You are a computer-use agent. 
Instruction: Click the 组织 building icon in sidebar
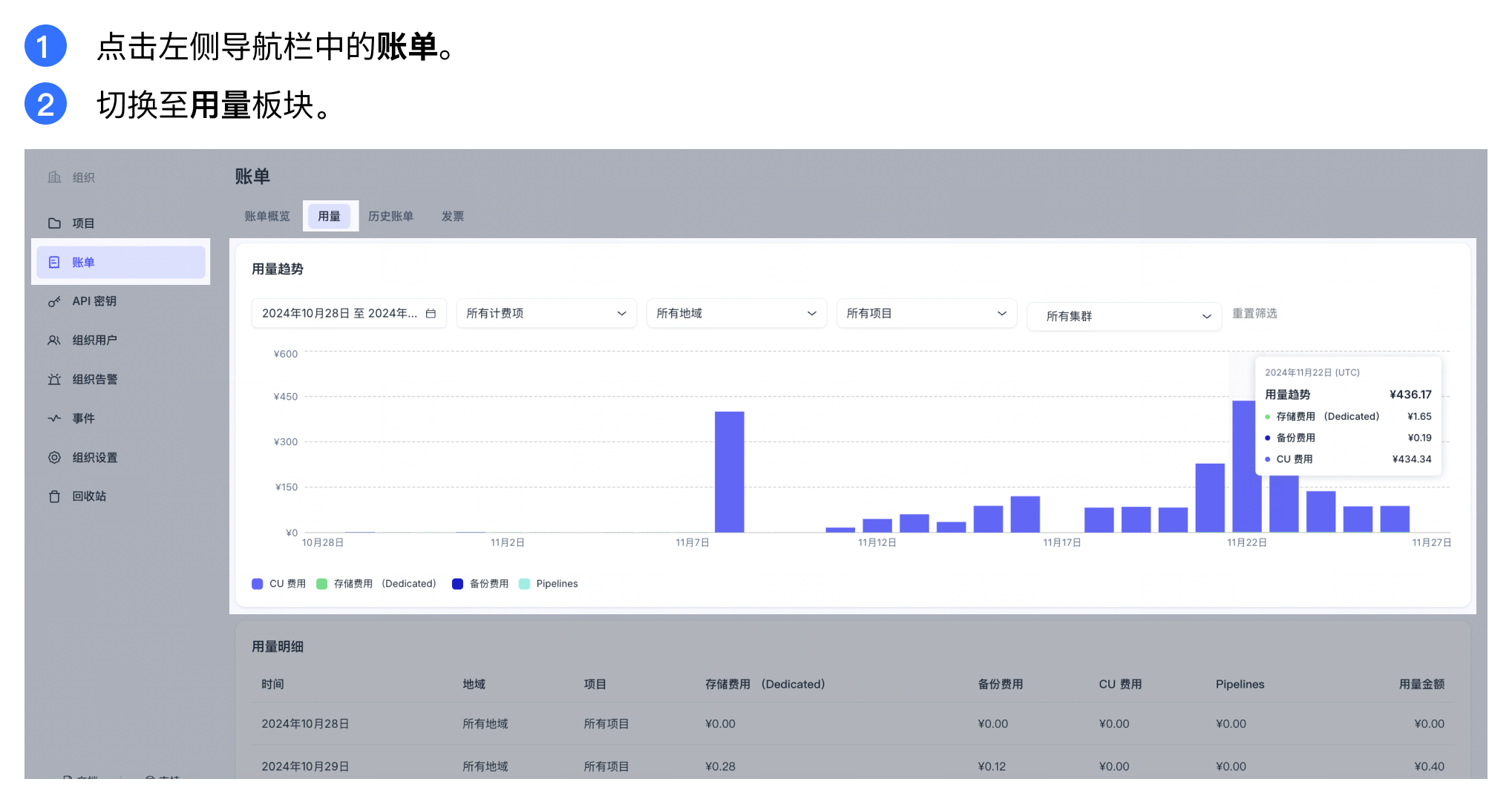coord(54,177)
